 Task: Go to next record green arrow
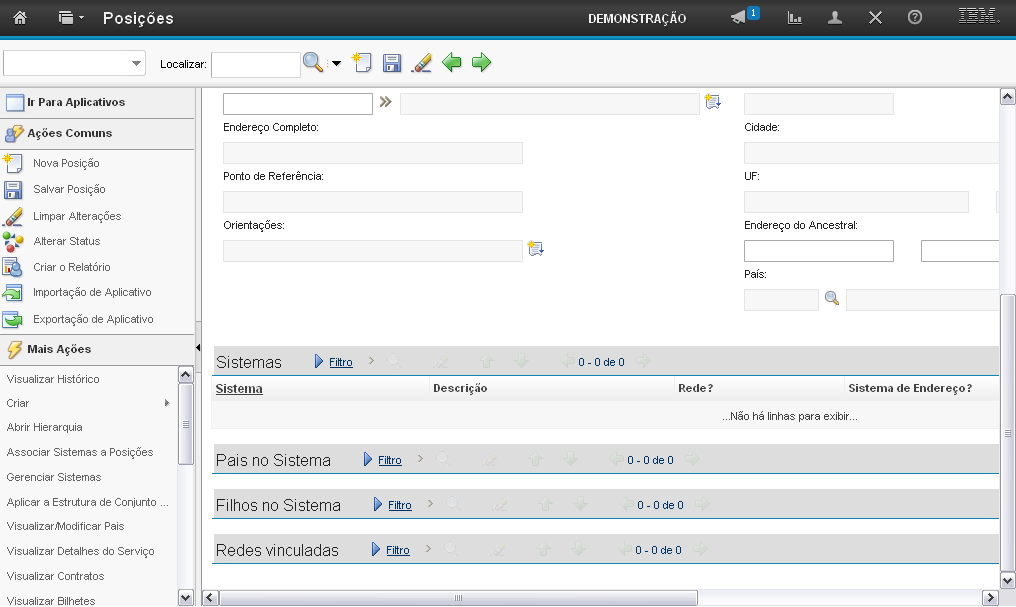[x=482, y=63]
